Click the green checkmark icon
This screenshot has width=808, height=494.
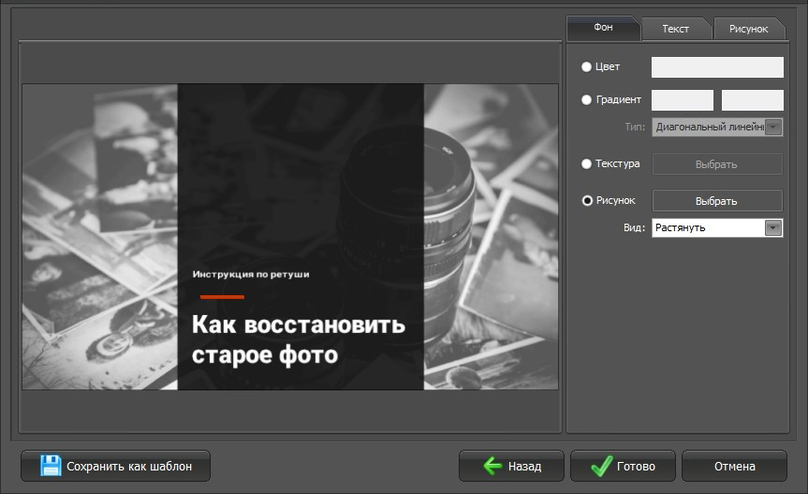(x=601, y=466)
